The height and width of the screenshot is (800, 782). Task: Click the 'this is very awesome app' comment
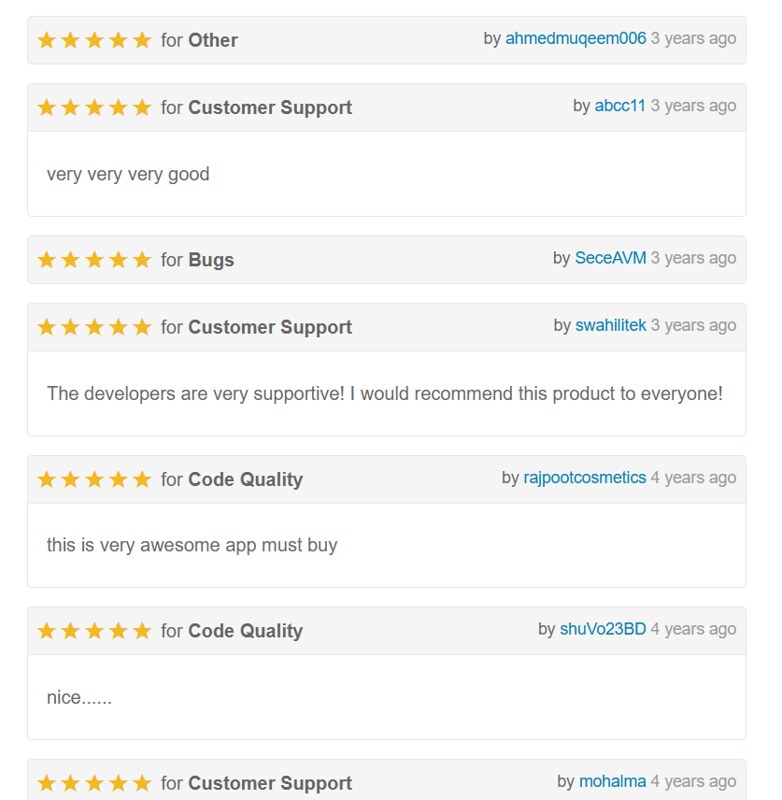[192, 545]
